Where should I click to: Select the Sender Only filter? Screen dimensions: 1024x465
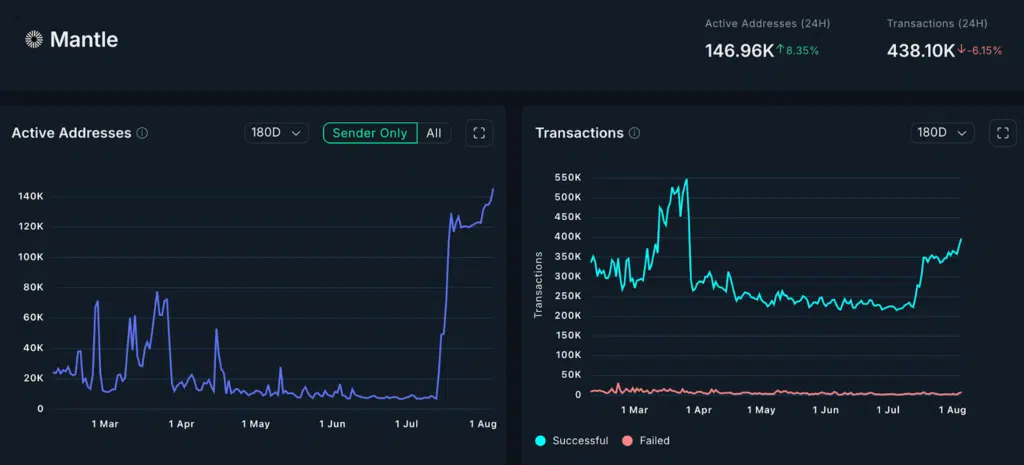coord(369,133)
